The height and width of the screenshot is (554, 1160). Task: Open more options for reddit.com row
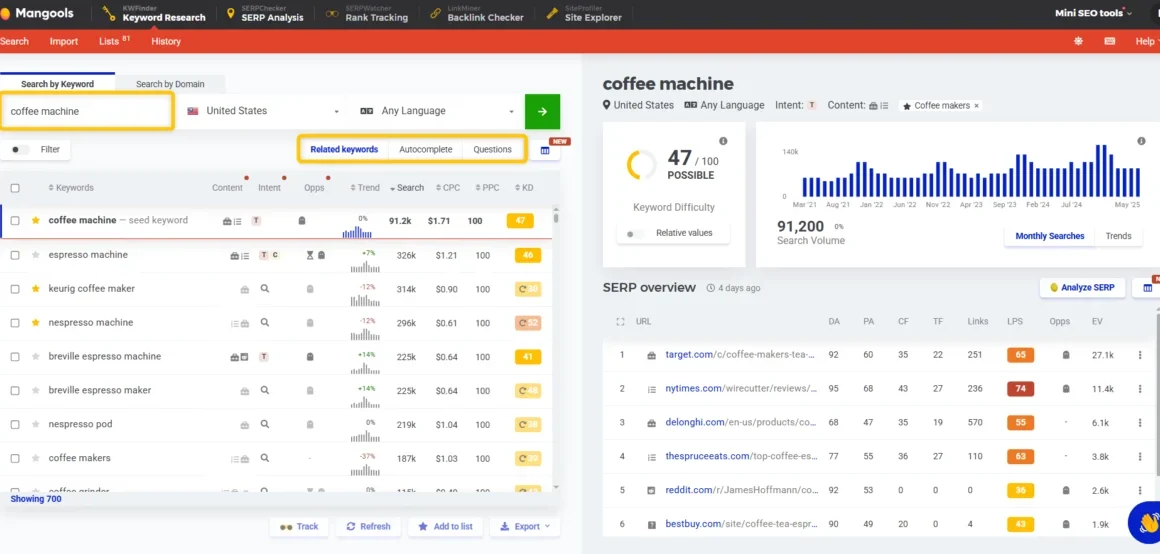click(x=1140, y=490)
